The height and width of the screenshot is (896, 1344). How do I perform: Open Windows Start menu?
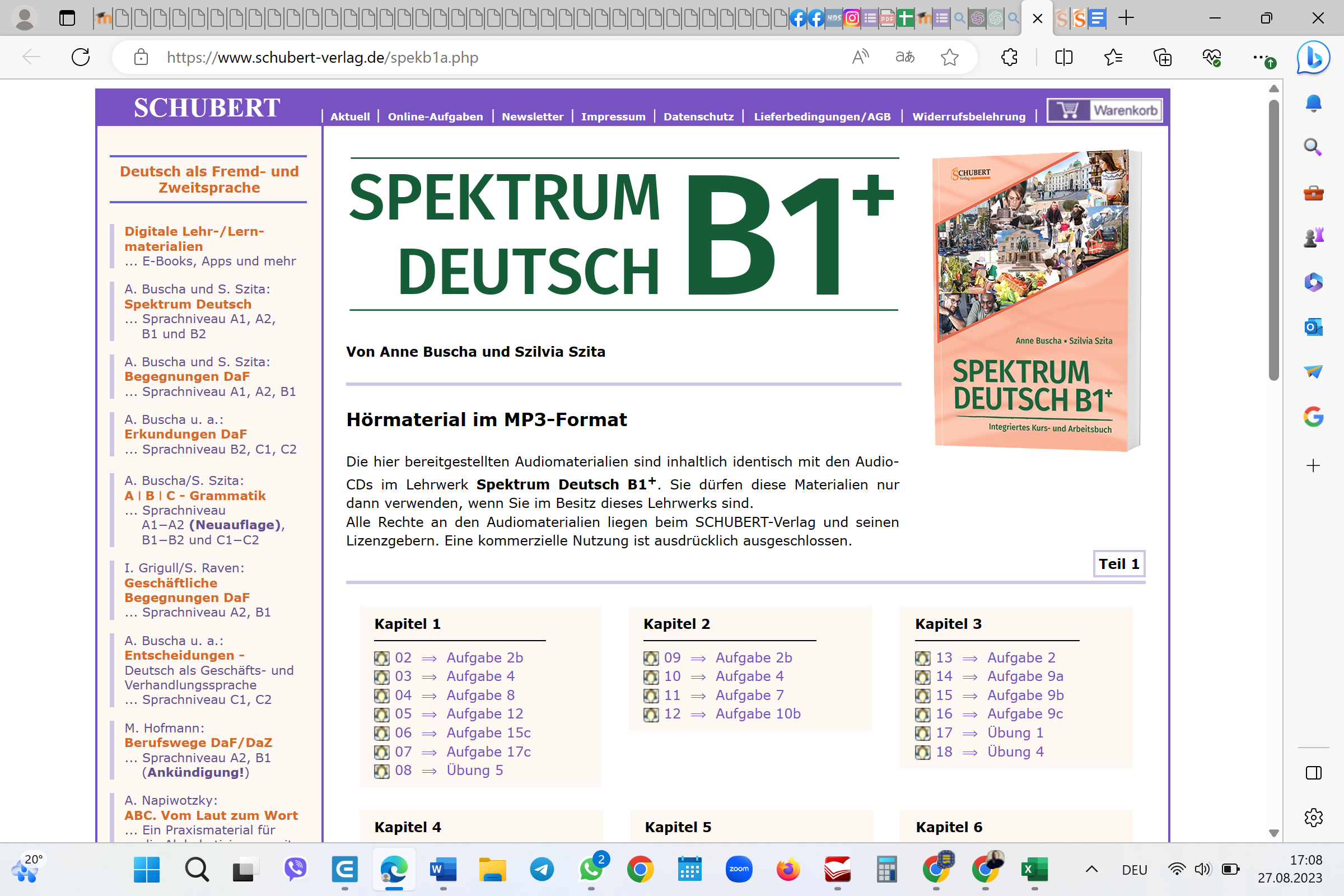coord(146,870)
